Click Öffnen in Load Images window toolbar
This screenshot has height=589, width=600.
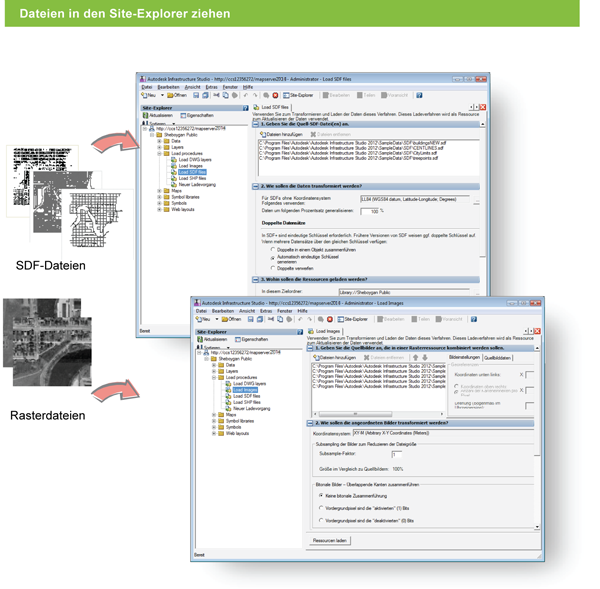pos(232,319)
